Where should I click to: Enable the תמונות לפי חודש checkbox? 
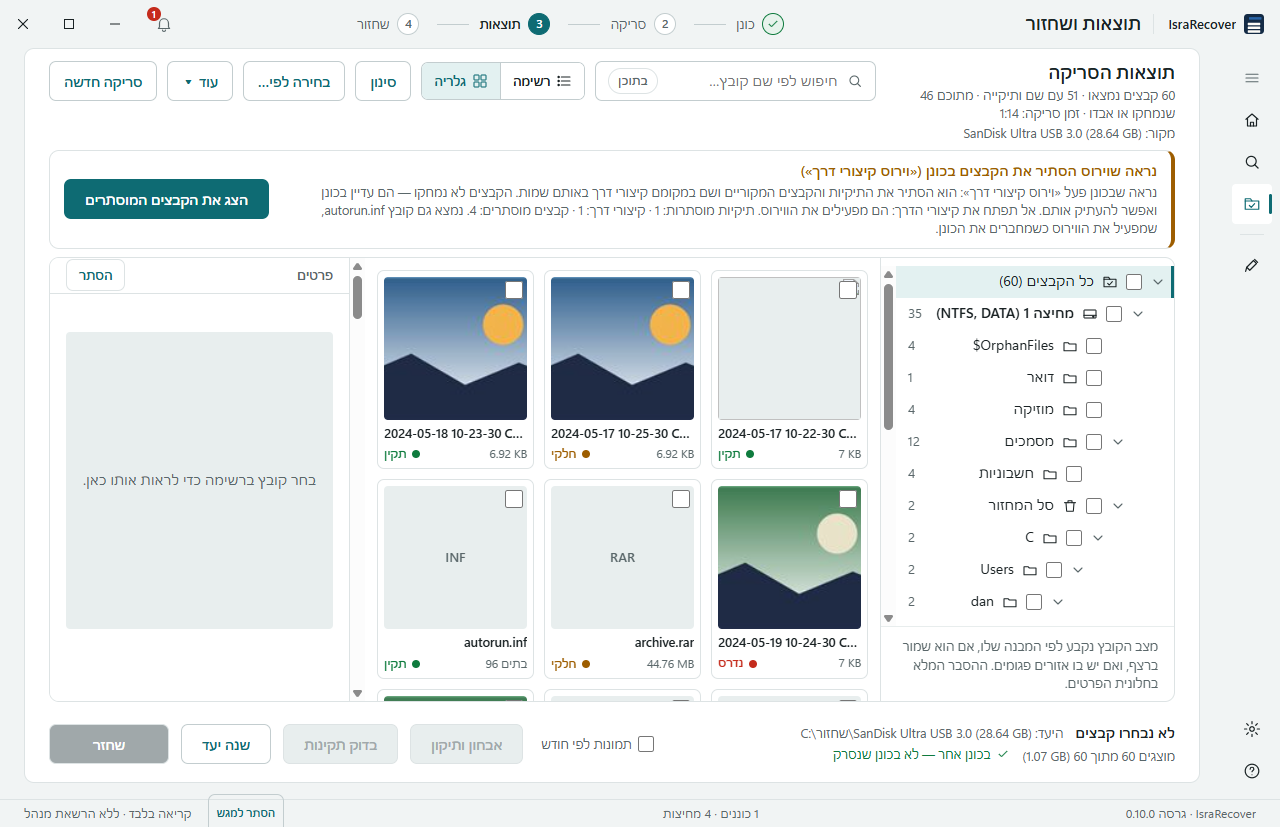[646, 744]
